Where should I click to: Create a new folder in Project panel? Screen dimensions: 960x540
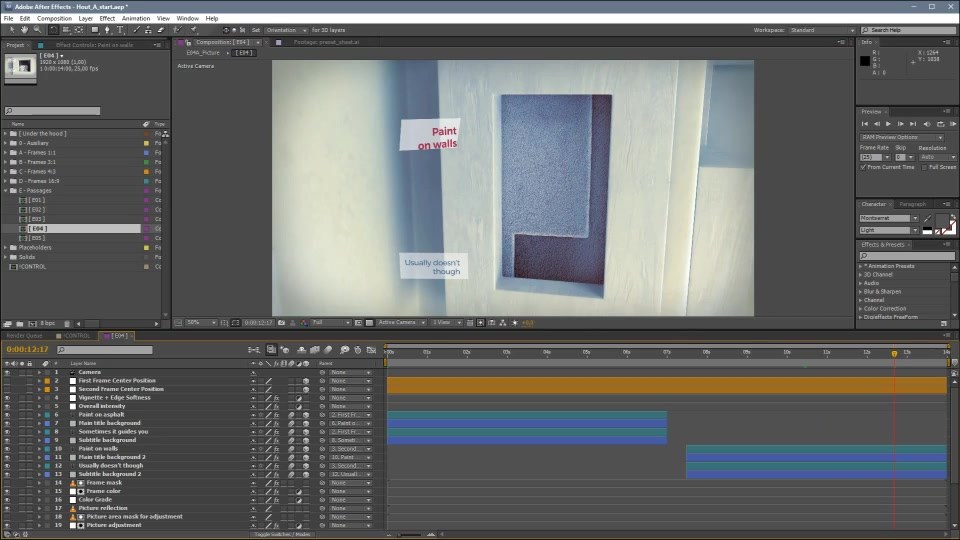click(20, 323)
